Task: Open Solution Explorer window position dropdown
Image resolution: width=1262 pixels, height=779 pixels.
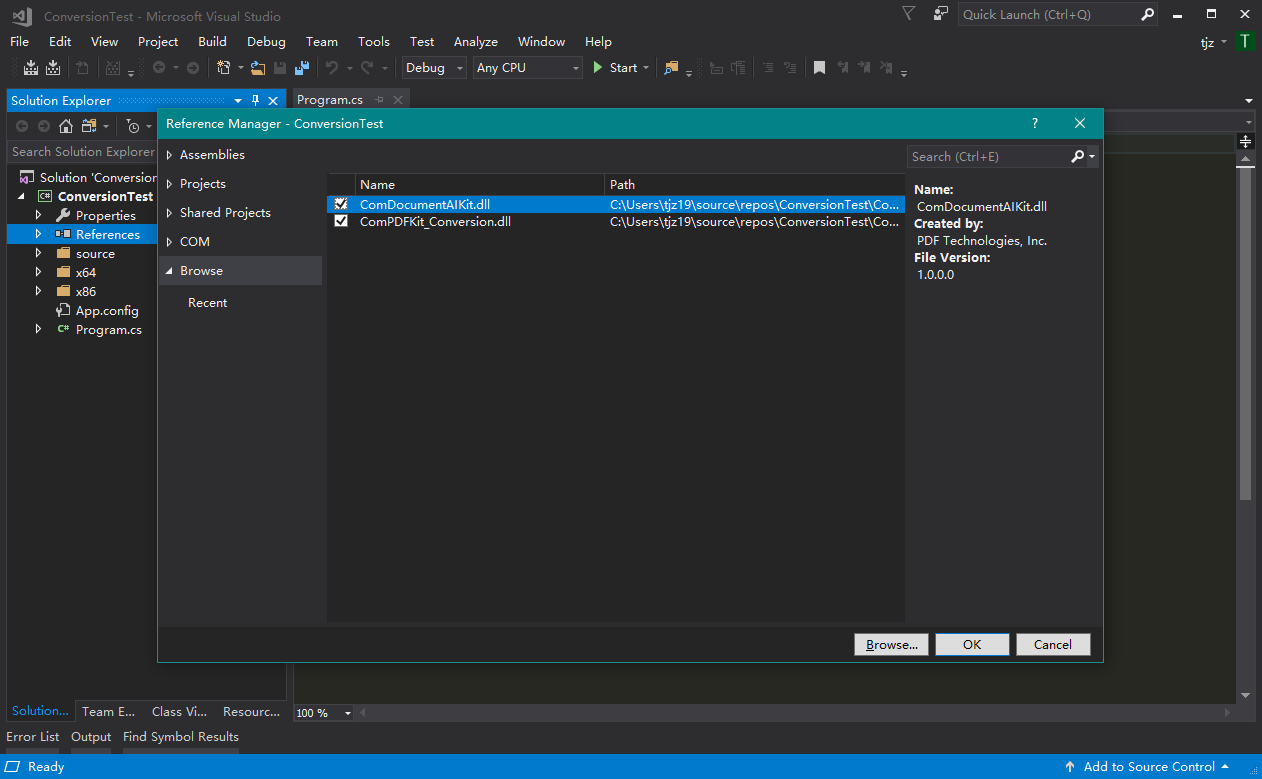Action: click(238, 101)
